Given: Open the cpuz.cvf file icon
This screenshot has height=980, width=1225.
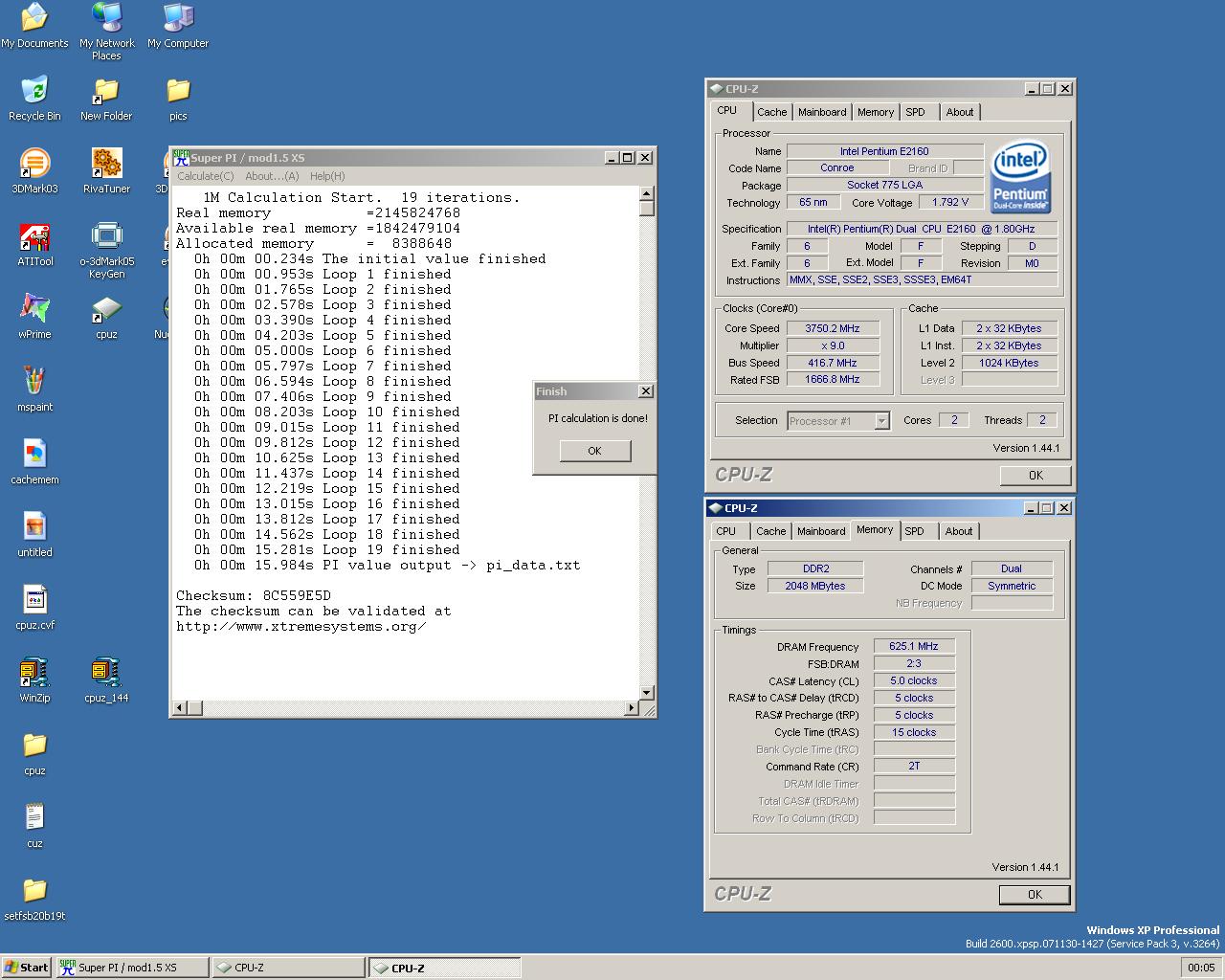Looking at the screenshot, I should coord(34,608).
